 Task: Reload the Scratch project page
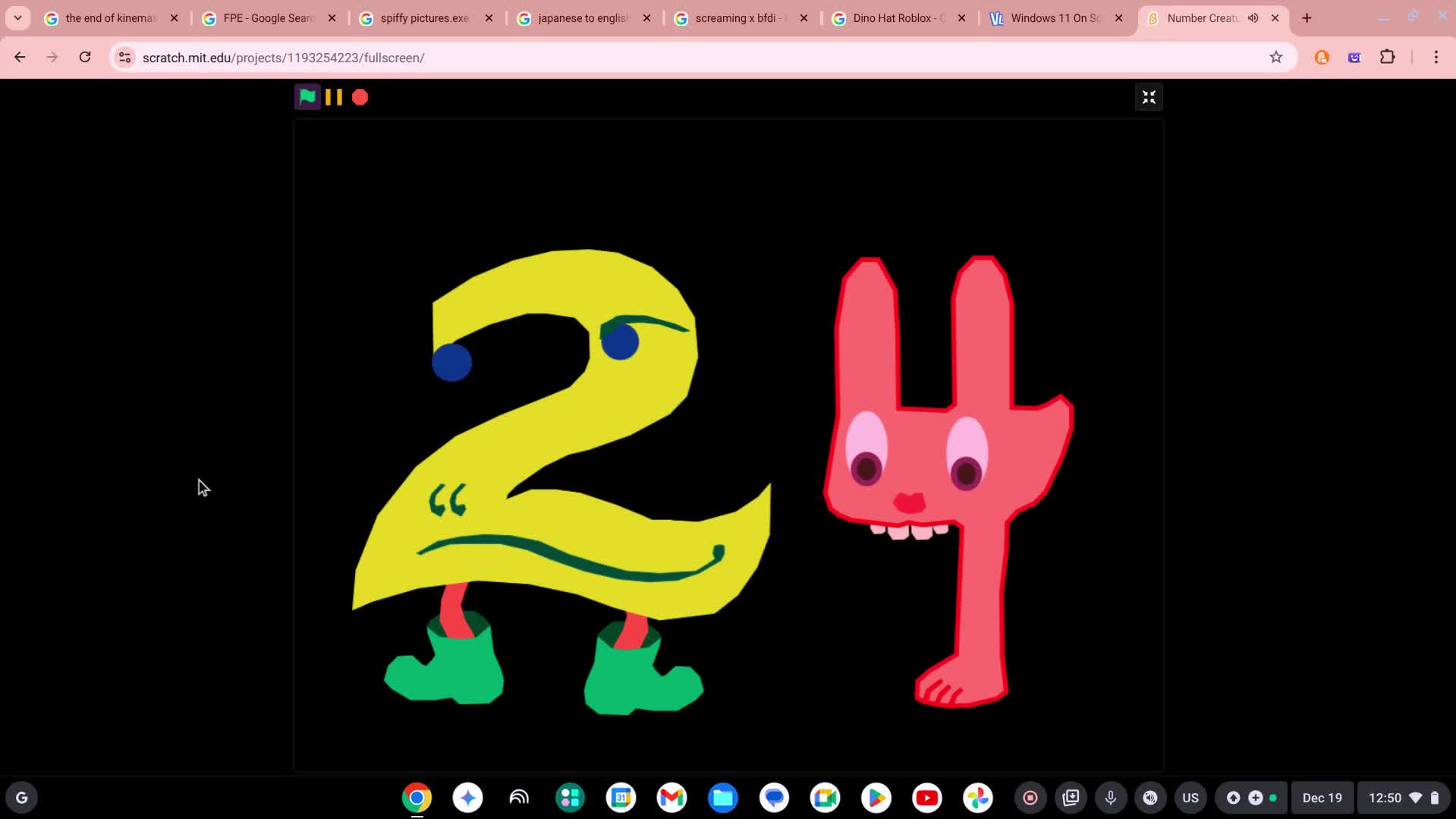[x=85, y=57]
